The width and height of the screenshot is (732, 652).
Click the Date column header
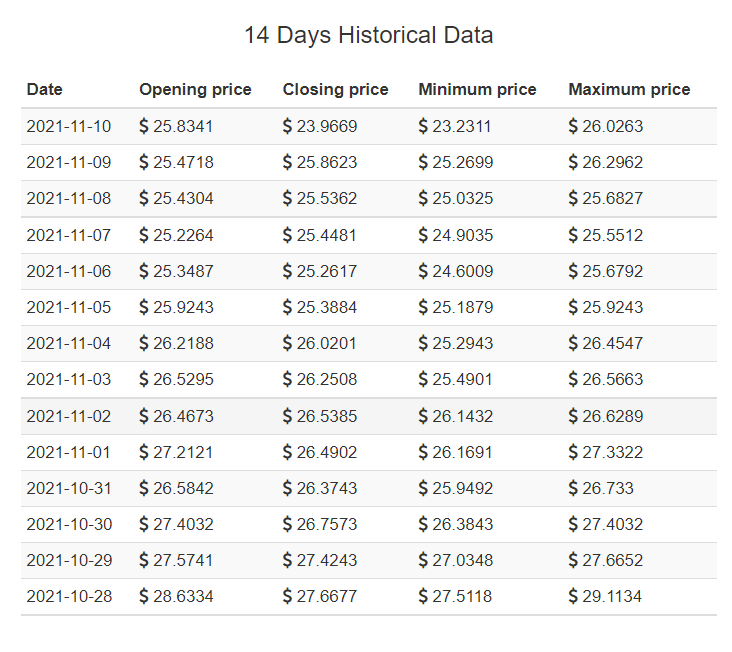coord(45,90)
